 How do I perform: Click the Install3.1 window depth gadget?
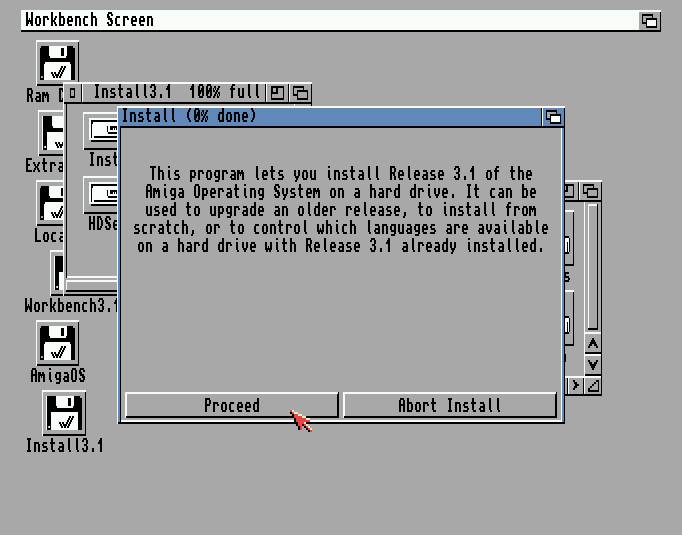pos(299,93)
